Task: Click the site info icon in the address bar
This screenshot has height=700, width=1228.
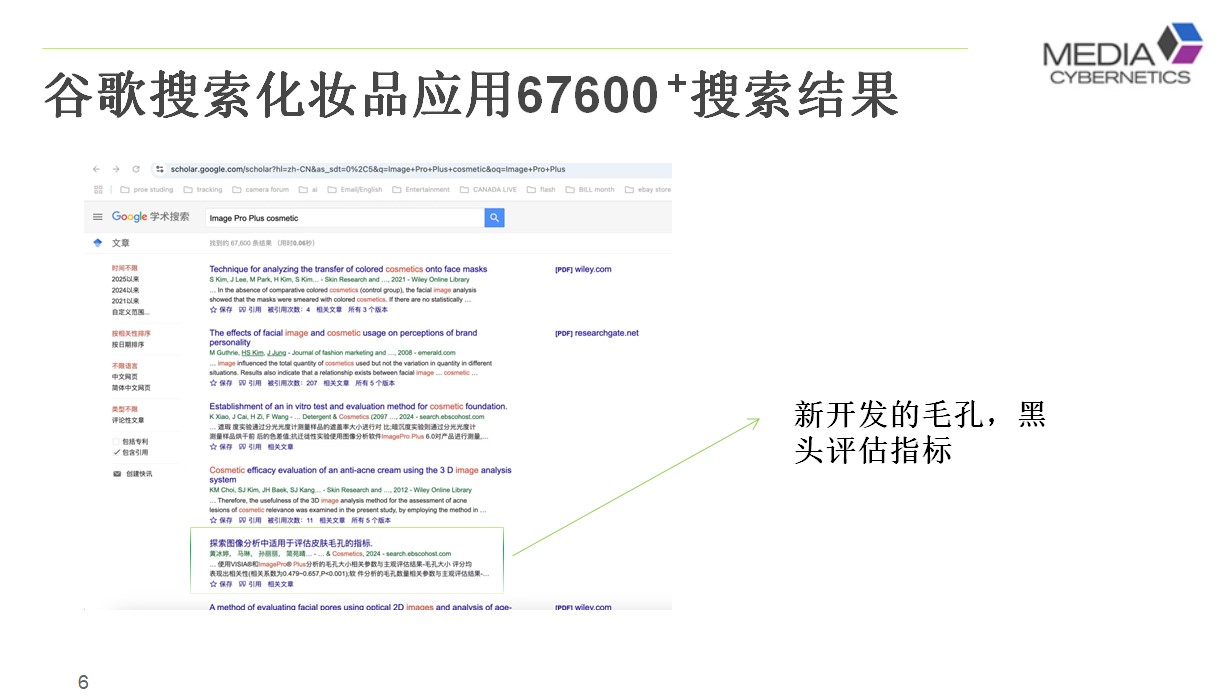Action: click(x=159, y=170)
